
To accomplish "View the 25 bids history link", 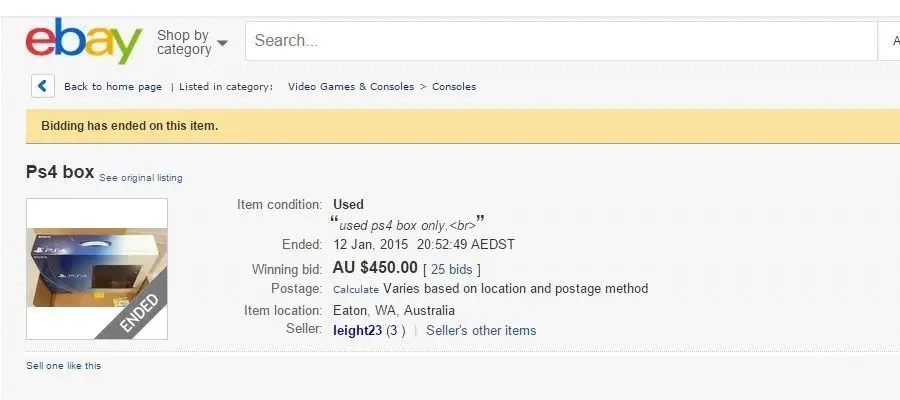I will [452, 269].
